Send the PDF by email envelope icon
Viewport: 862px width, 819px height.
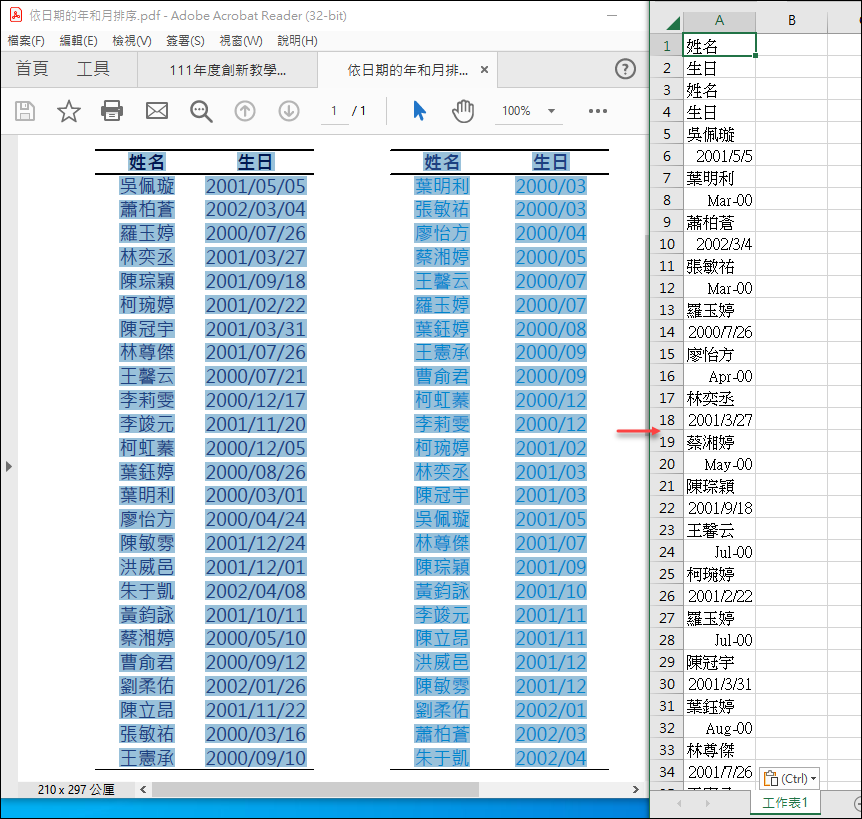[x=157, y=111]
